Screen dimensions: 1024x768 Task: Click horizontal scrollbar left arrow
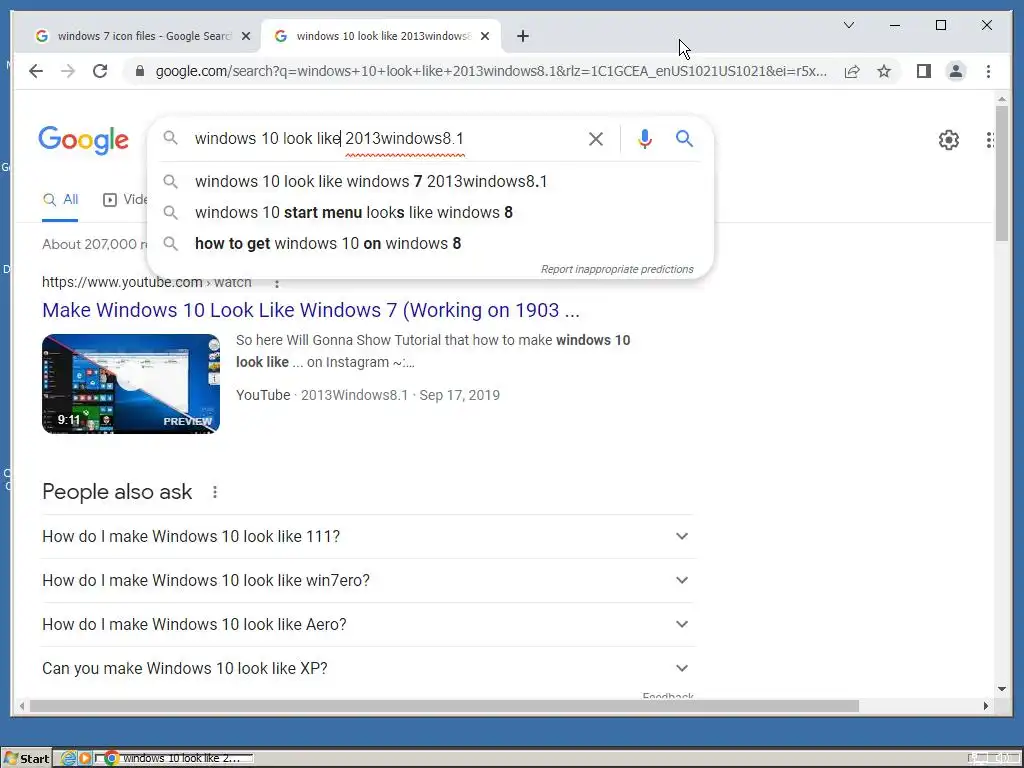22,706
